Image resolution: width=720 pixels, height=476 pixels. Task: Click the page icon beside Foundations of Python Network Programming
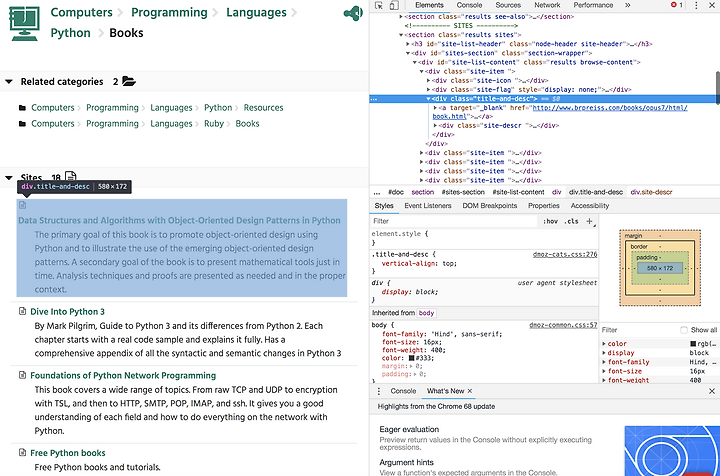coord(22,375)
